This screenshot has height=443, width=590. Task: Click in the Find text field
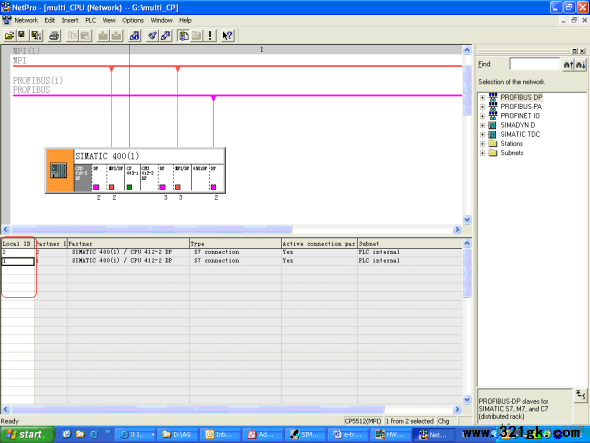[x=534, y=64]
